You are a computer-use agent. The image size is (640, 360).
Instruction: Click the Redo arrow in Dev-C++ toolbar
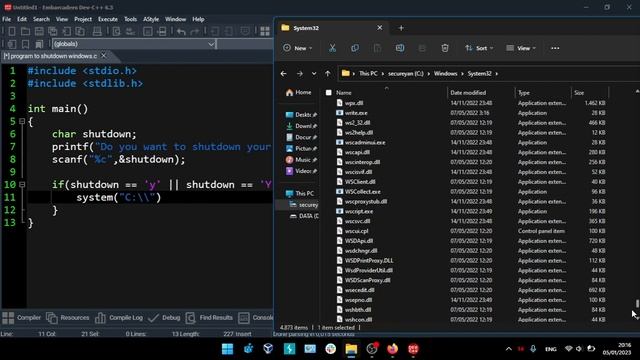tap(195, 31)
